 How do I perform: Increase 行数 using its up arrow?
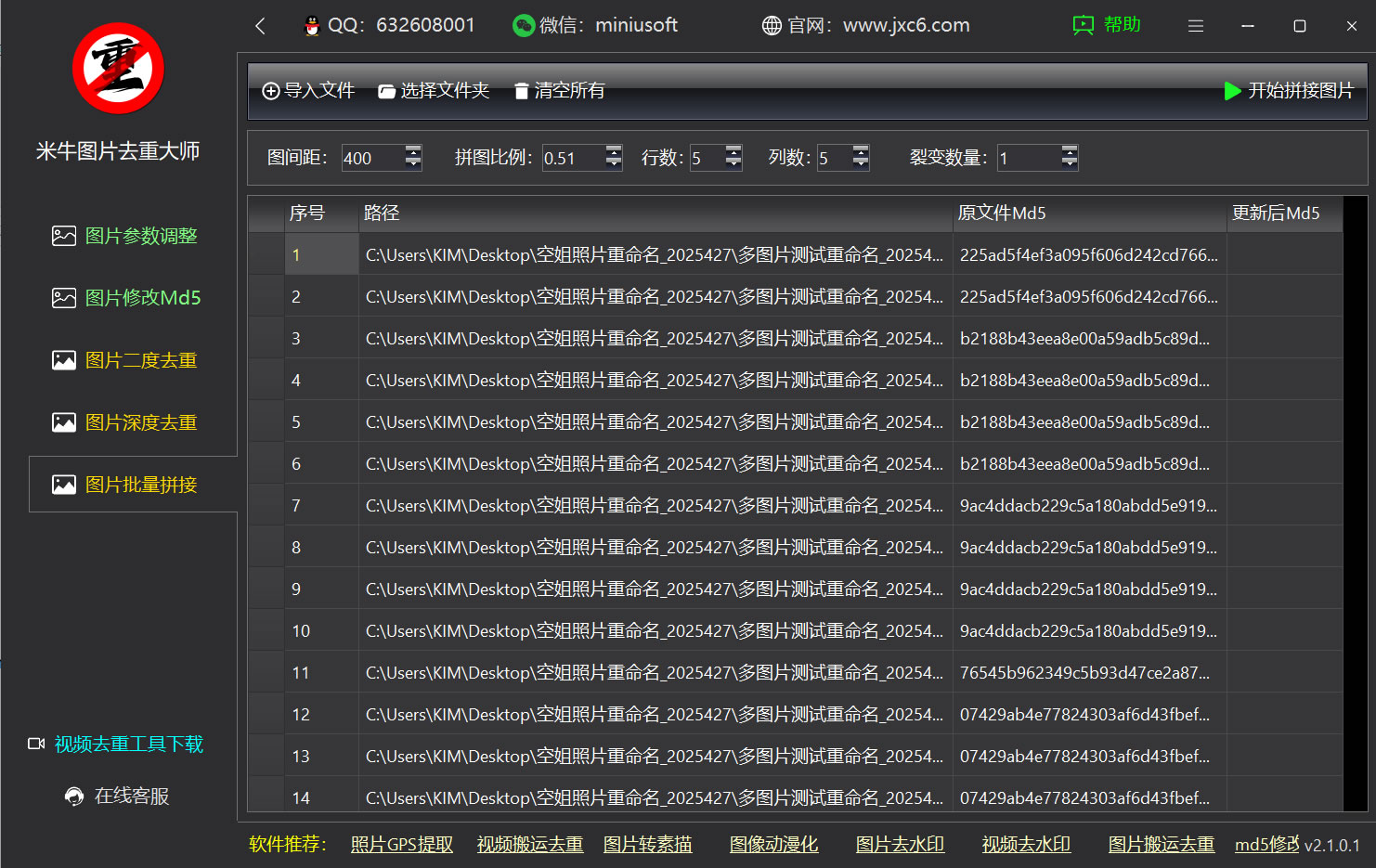point(733,151)
